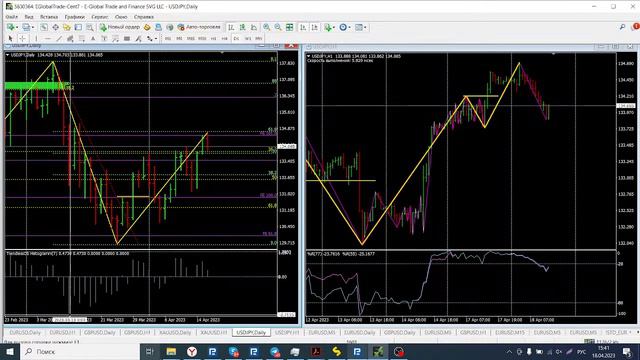The width and height of the screenshot is (640, 360).
Task: Set timeframe to M1
Action: 168,38
